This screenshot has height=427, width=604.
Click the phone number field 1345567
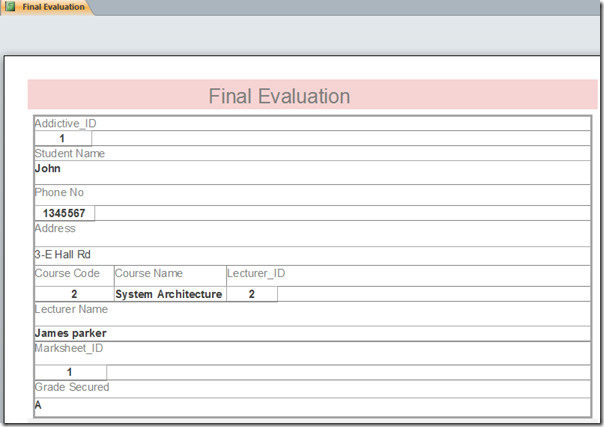(x=64, y=213)
